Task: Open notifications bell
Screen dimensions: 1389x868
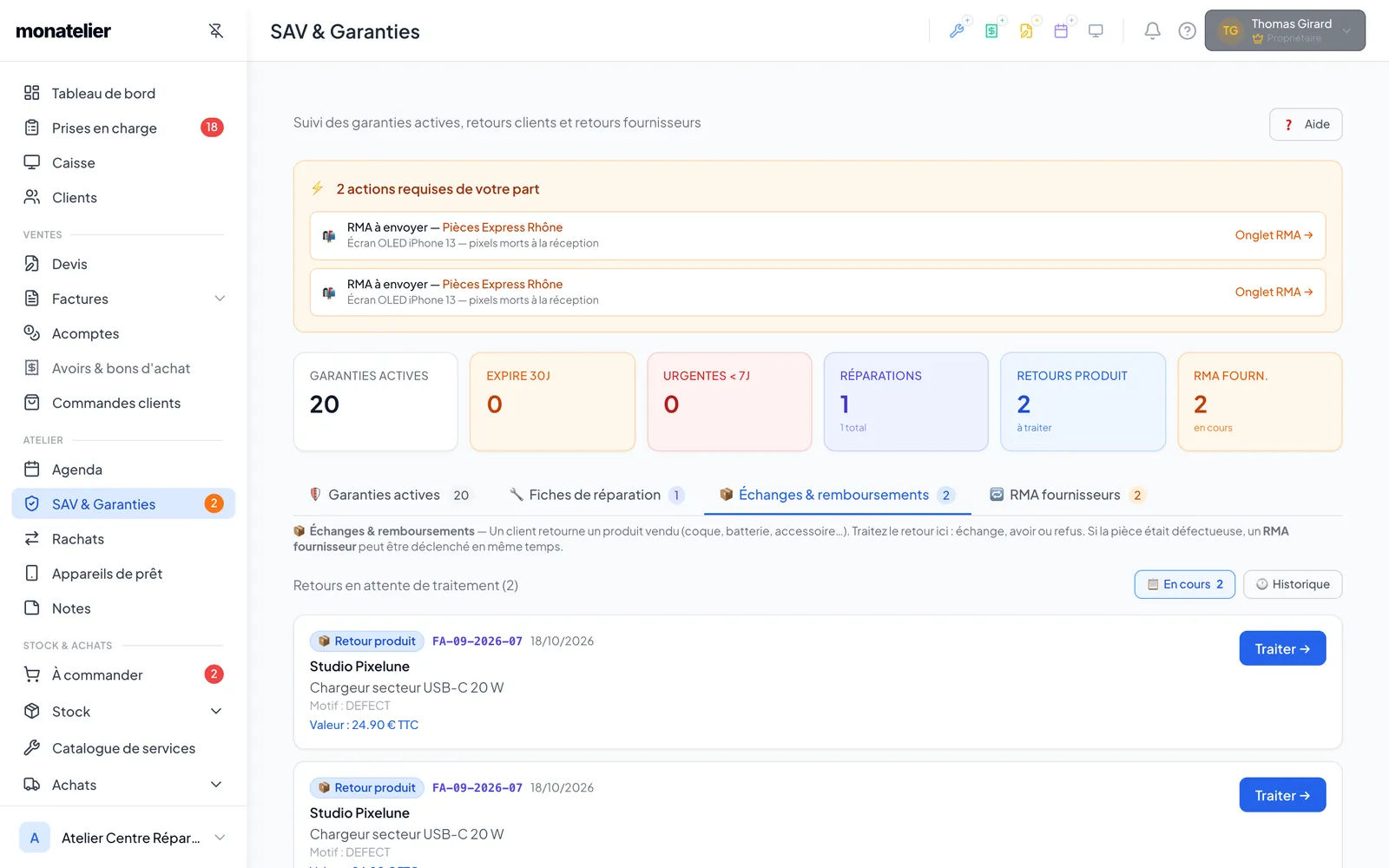Action: pos(1152,31)
